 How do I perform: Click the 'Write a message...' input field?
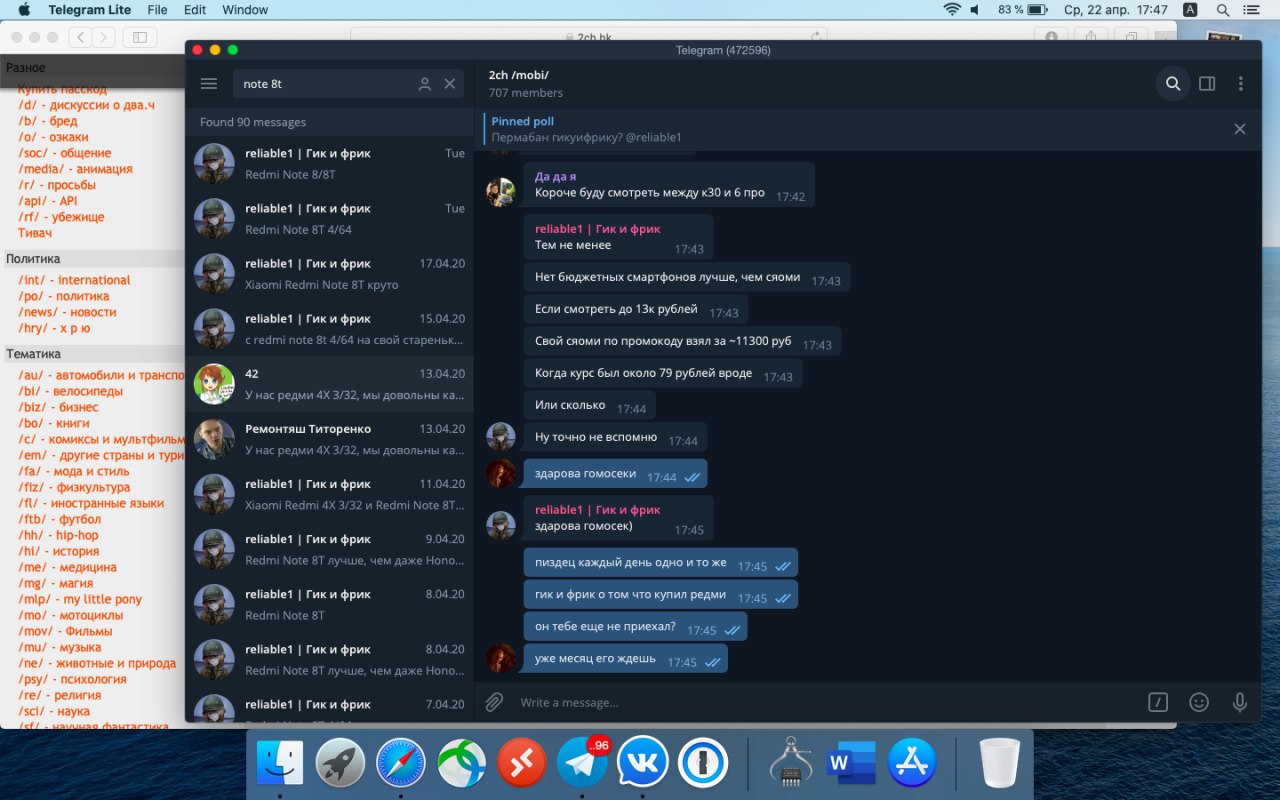tap(825, 702)
